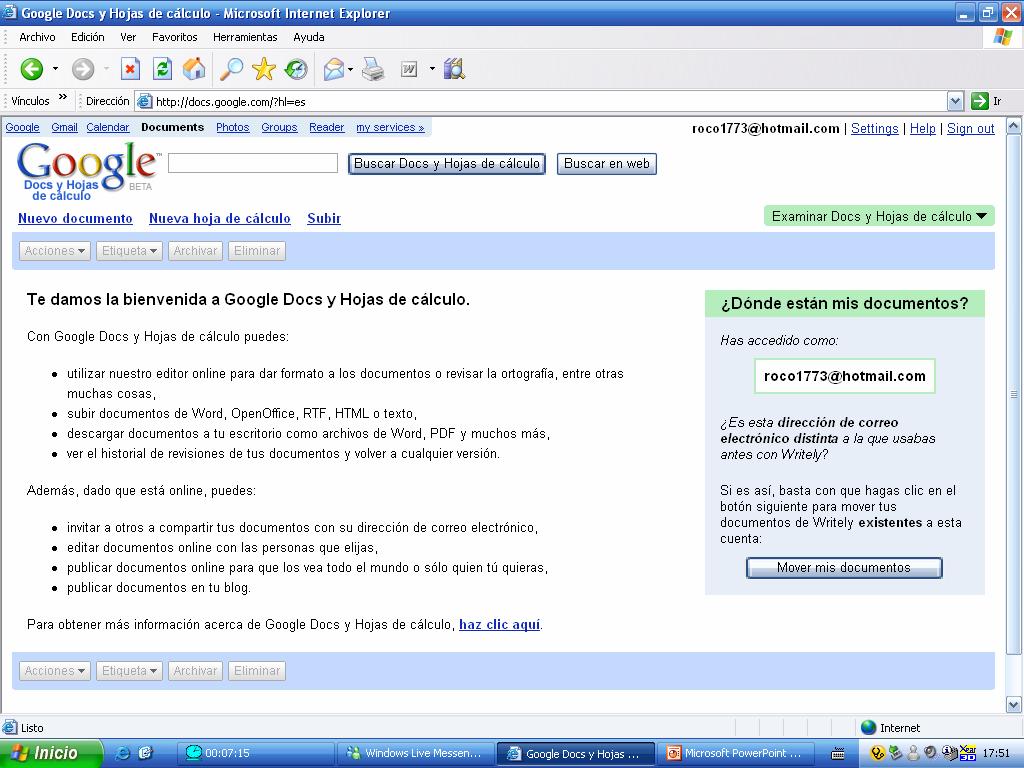Click the green Back arrow in IE toolbar
1024x768 pixels.
[31, 69]
